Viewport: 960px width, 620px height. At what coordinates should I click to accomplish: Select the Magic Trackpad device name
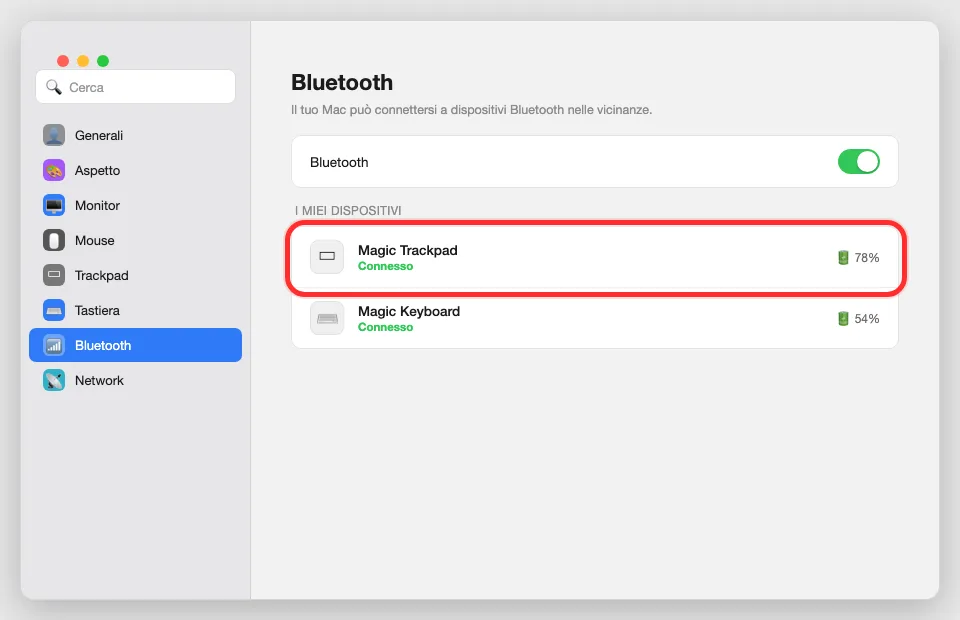408,250
